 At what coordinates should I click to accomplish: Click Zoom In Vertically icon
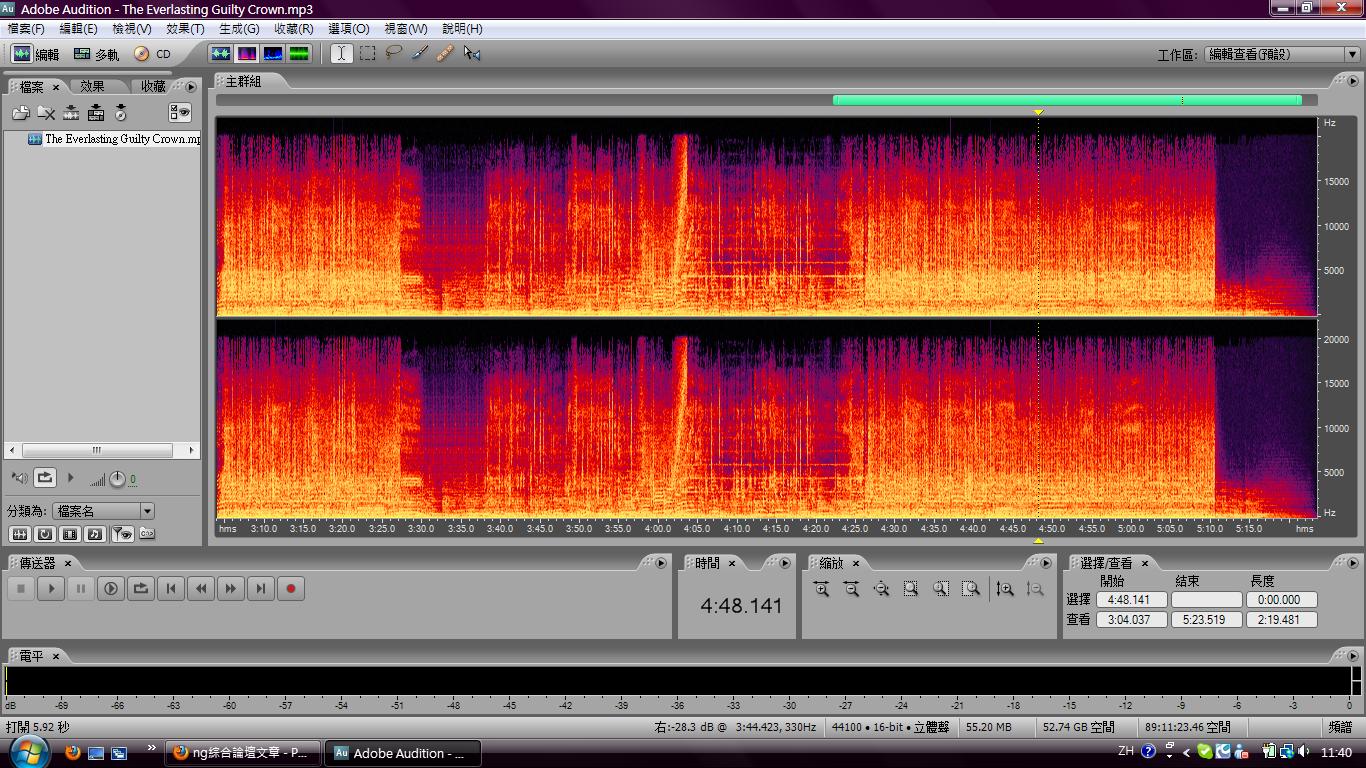[1005, 589]
